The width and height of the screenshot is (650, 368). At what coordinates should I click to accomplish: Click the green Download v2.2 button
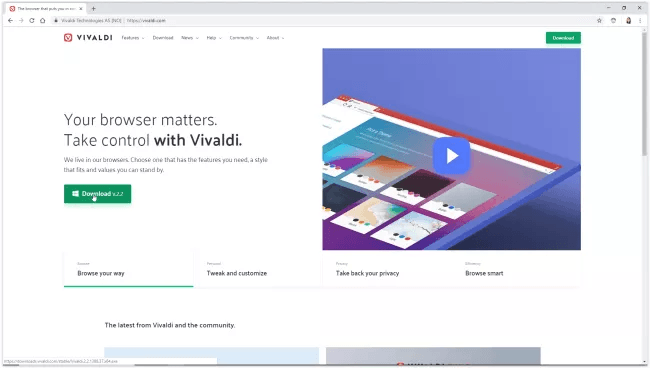tap(97, 194)
